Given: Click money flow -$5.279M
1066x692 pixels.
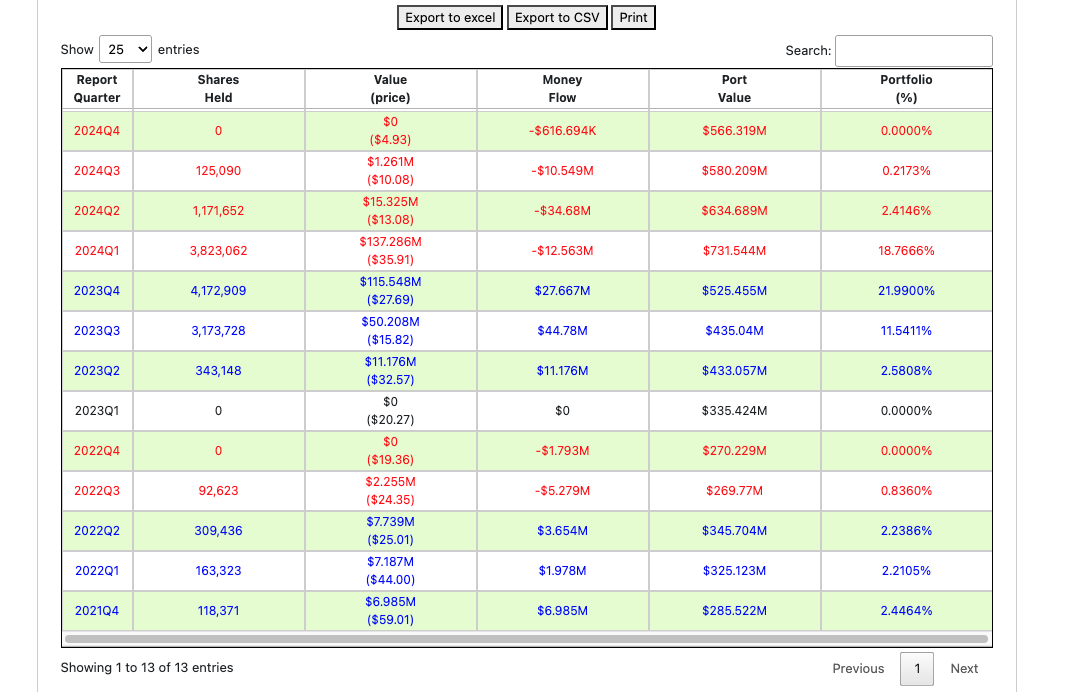Looking at the screenshot, I should pos(562,491).
